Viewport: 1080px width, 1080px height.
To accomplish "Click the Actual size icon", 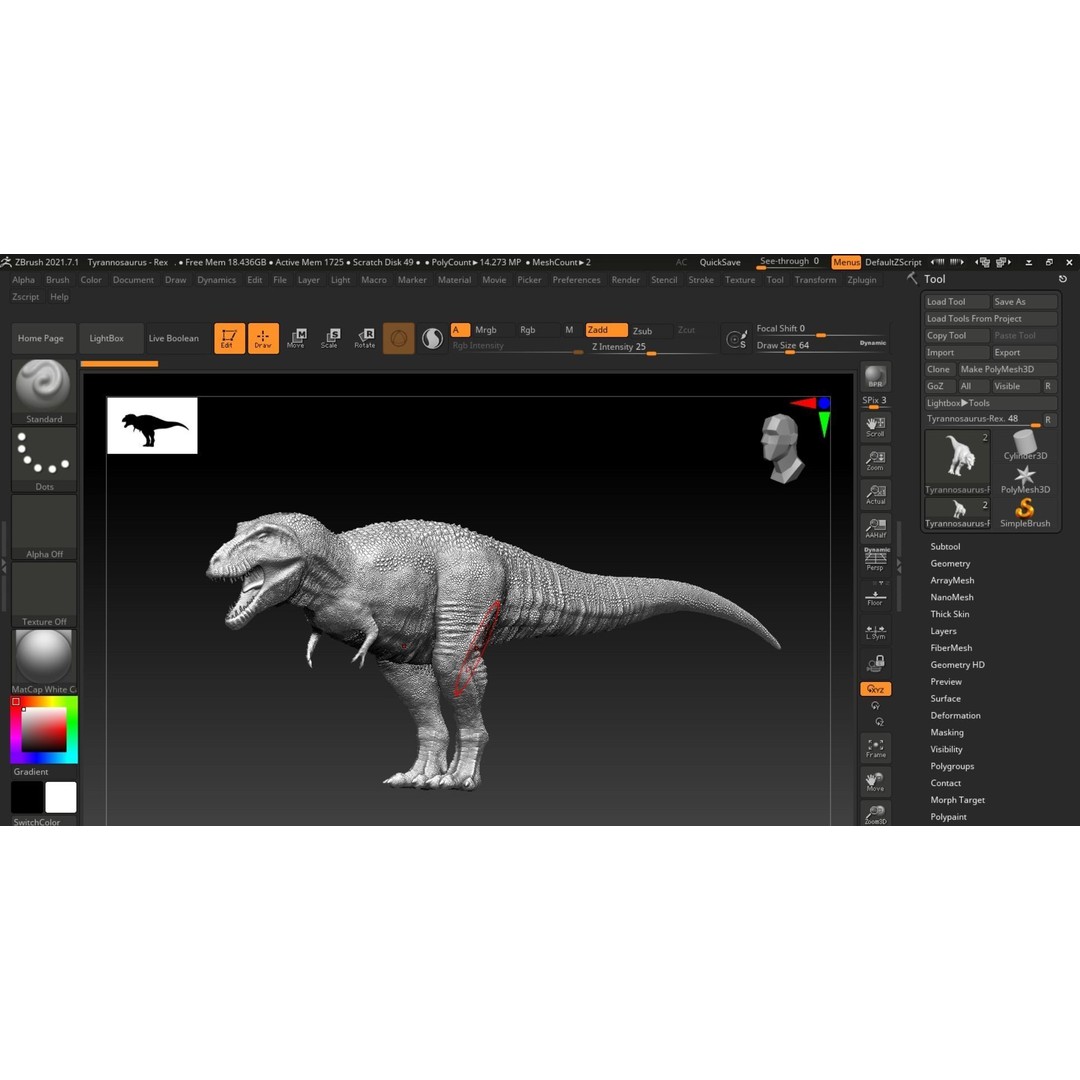I will (875, 495).
